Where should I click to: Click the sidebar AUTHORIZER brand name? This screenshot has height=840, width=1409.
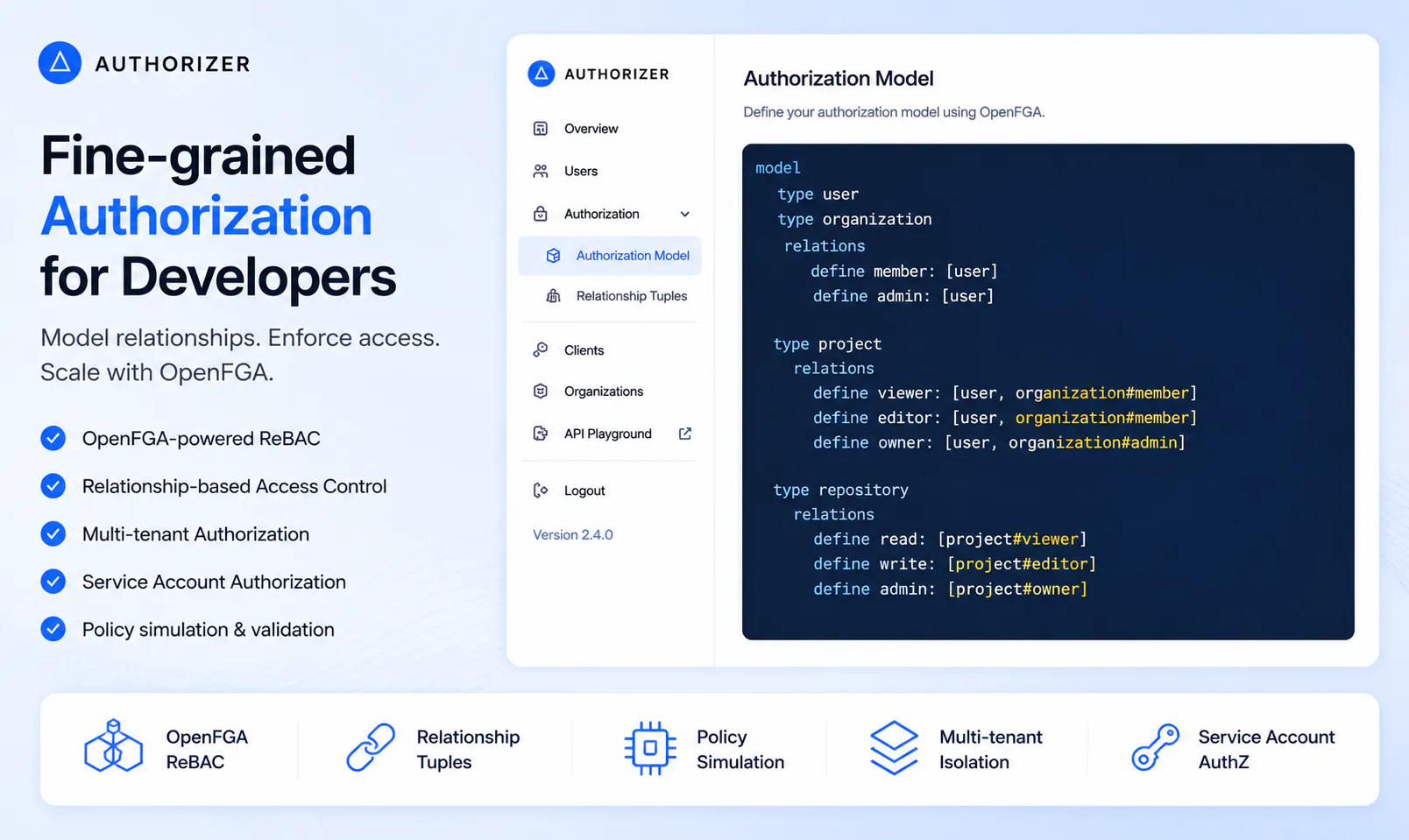[x=617, y=74]
